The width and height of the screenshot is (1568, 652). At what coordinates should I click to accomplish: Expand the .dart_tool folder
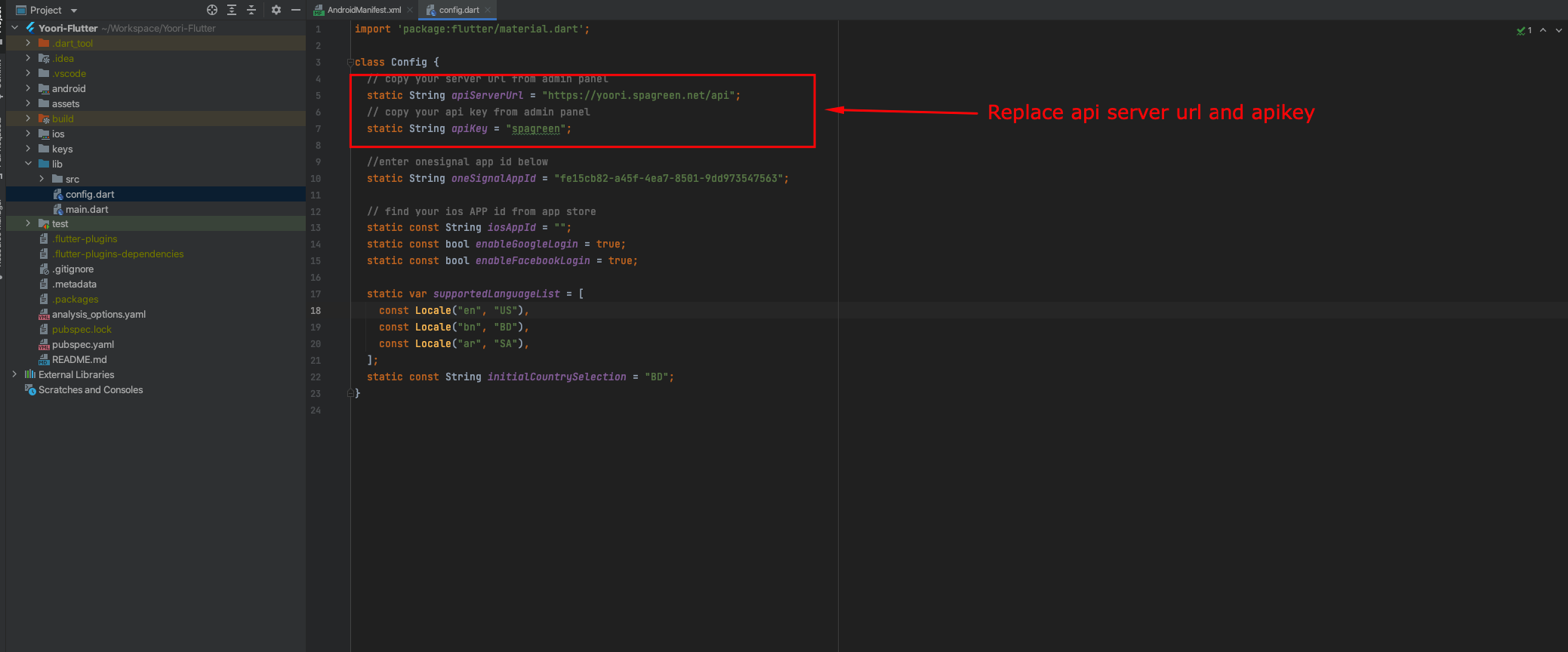(28, 43)
